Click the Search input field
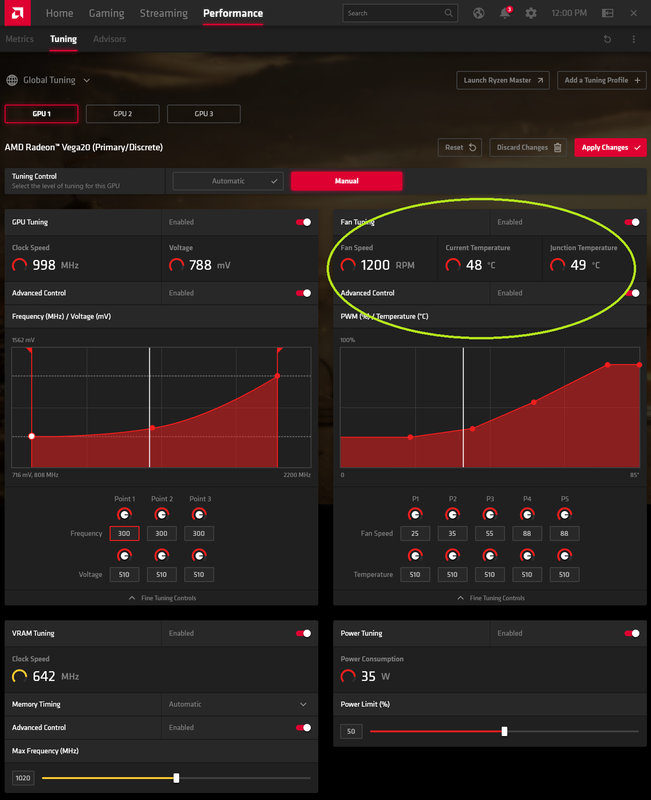This screenshot has width=651, height=800. coord(400,13)
